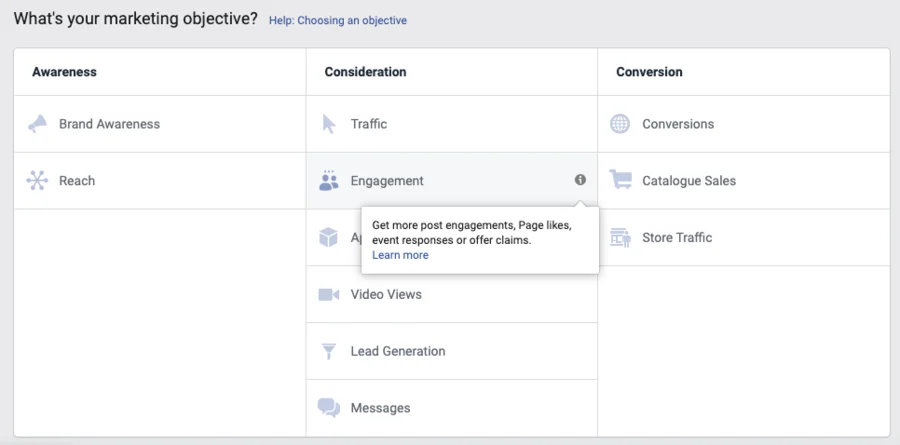Click the Awareness column header
This screenshot has width=900, height=445.
(x=64, y=72)
